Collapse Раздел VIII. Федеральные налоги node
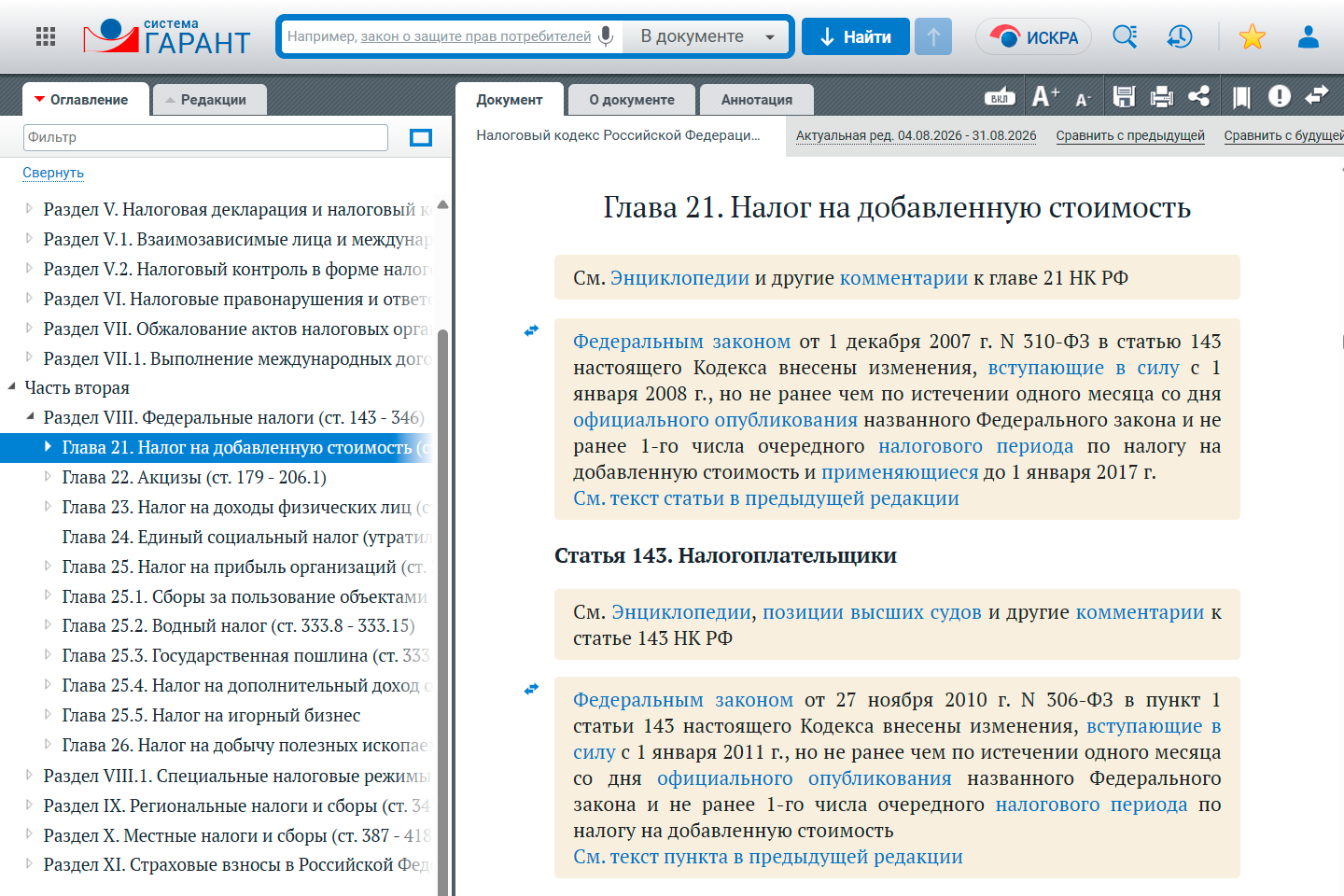Screen dimensions: 1344x896 30,417
